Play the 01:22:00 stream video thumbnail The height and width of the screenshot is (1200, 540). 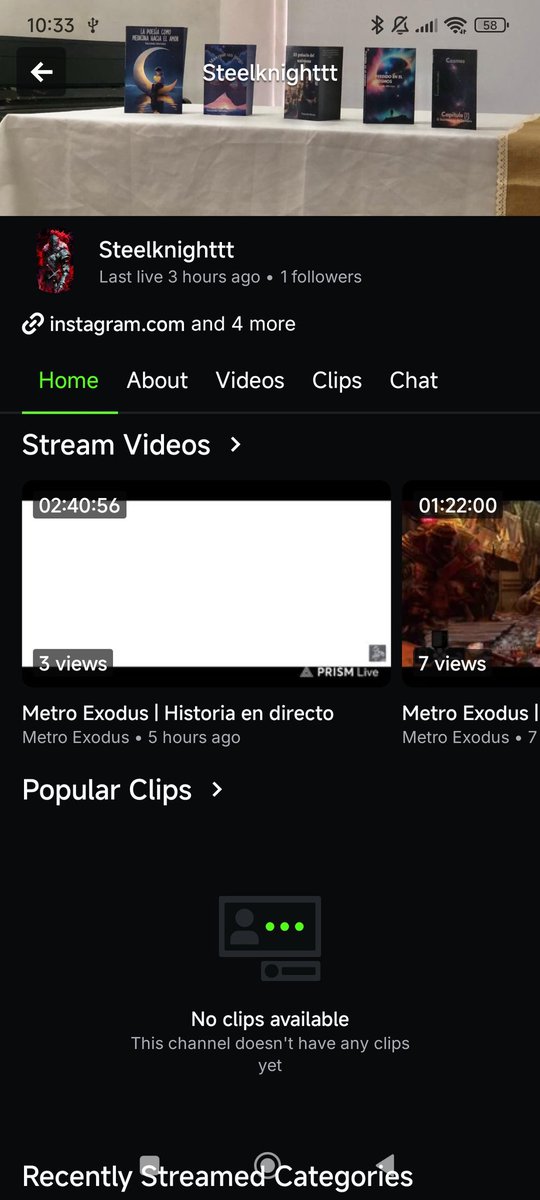pyautogui.click(x=471, y=584)
